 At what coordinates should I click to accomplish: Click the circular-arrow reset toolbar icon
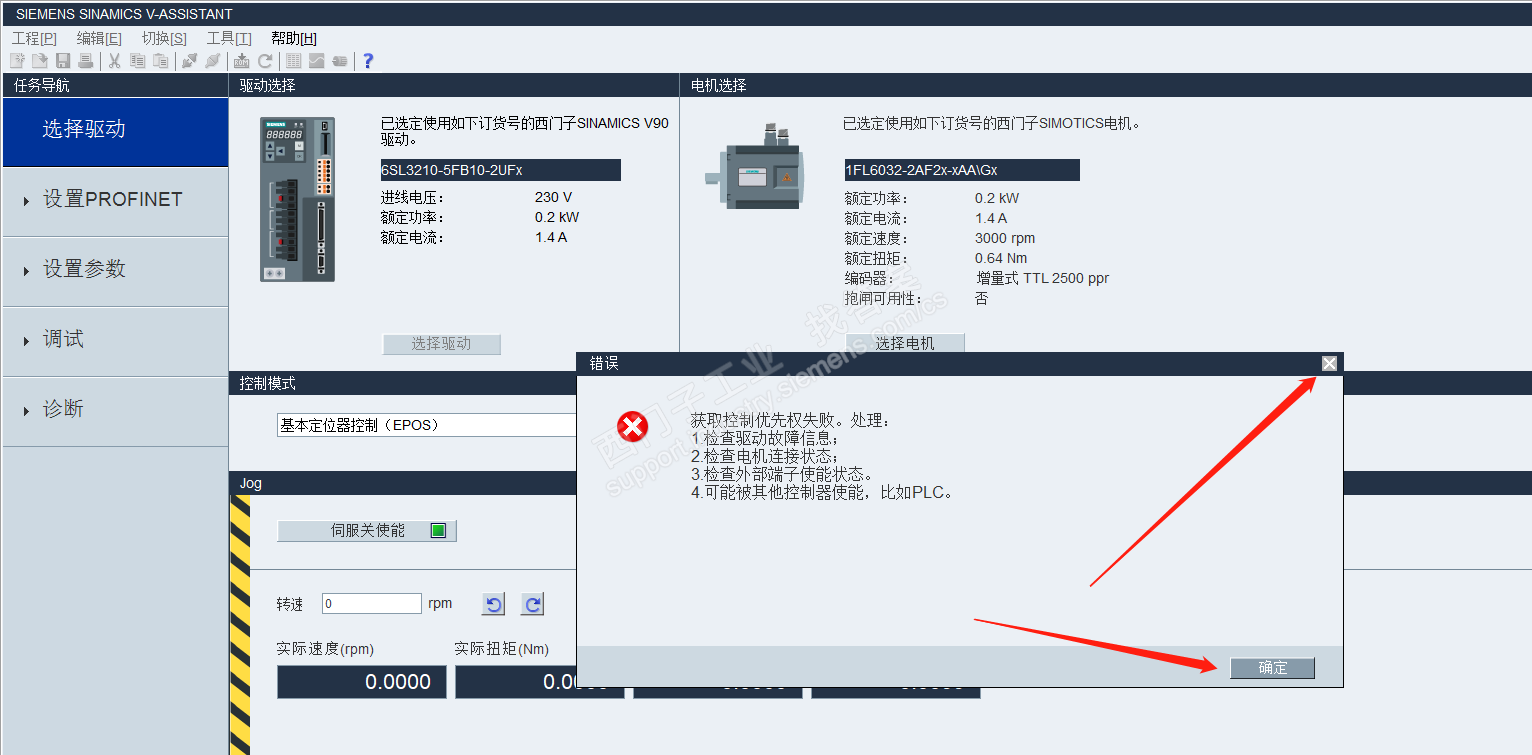[x=265, y=61]
